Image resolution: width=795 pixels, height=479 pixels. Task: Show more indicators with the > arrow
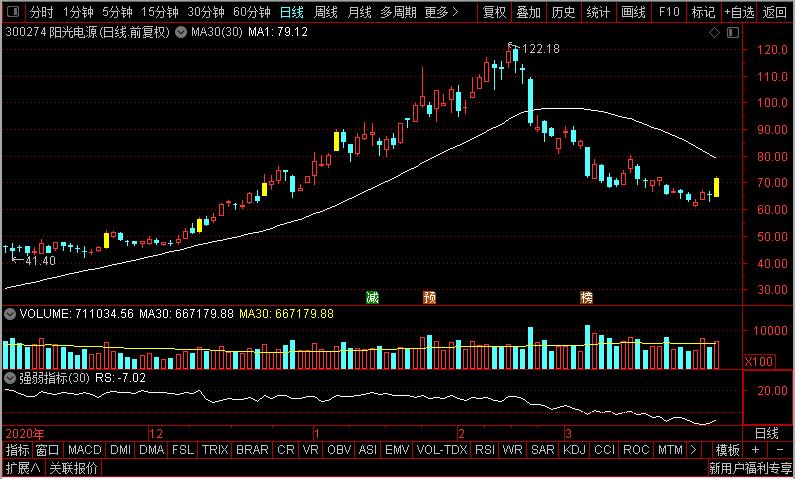694,450
